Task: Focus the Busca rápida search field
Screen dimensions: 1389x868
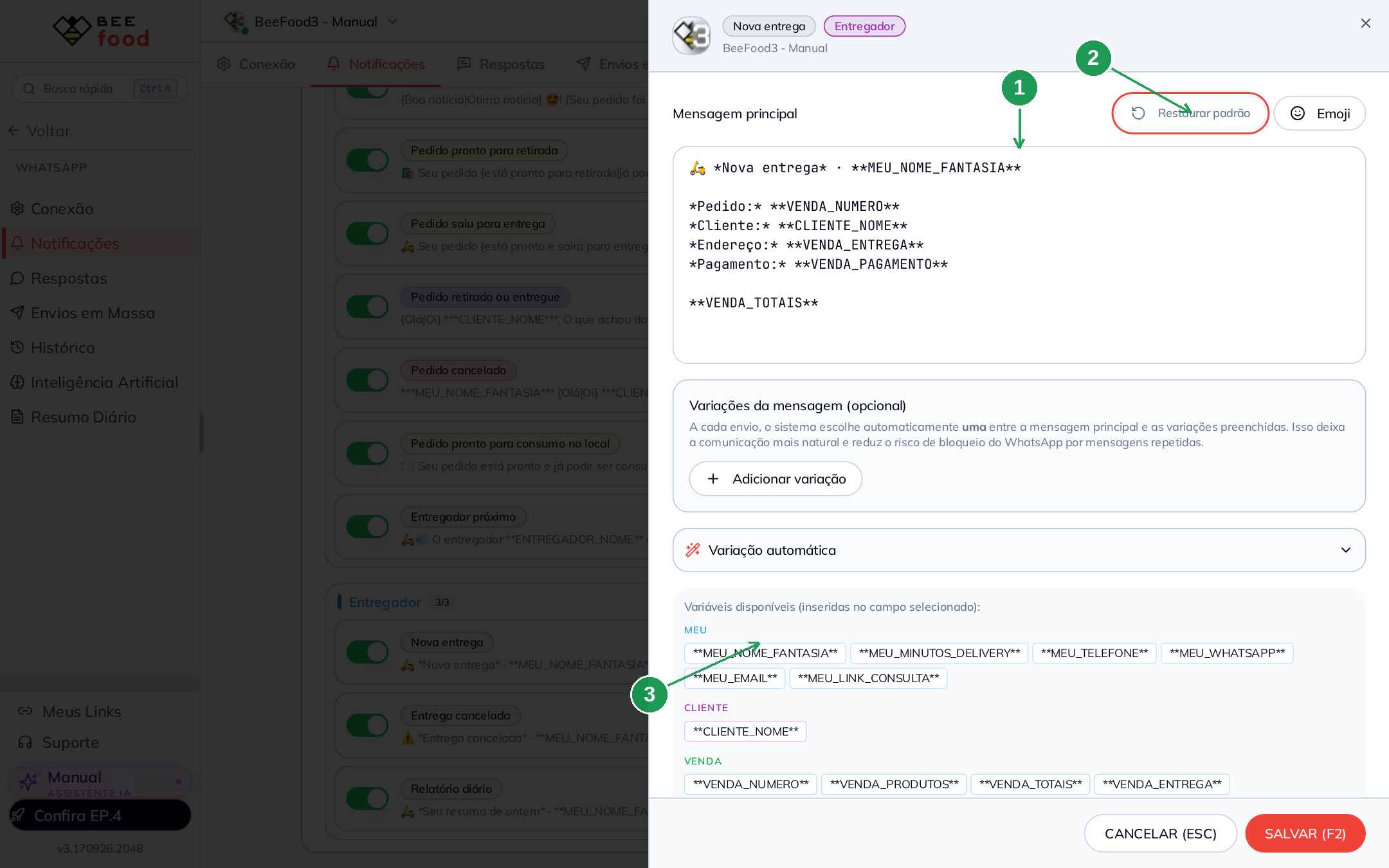Action: tap(100, 89)
